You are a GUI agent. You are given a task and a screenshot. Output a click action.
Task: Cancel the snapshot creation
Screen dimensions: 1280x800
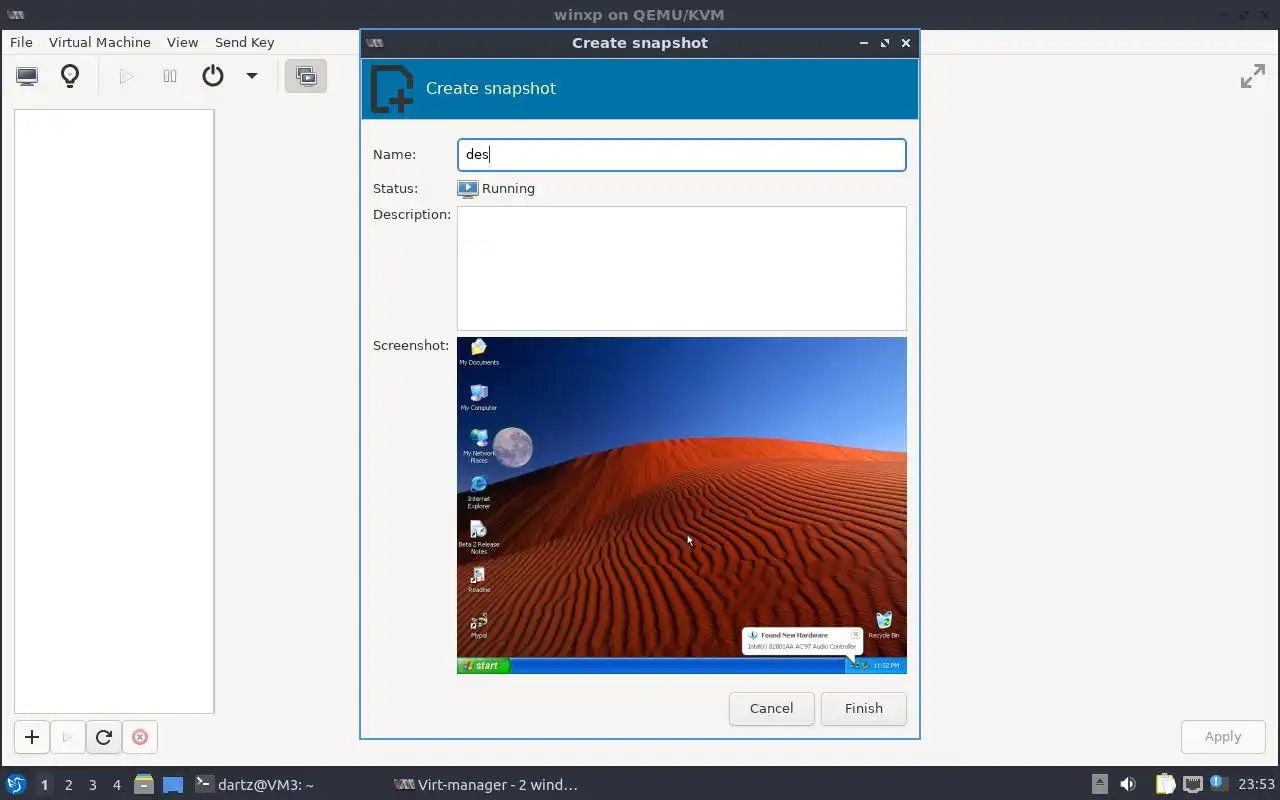pos(772,708)
